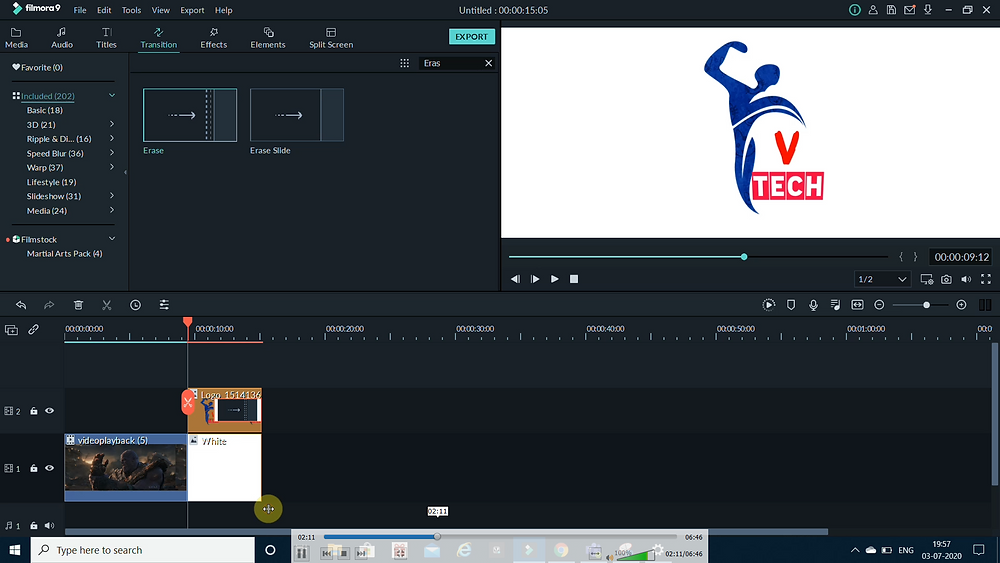The width and height of the screenshot is (1000, 563).
Task: Expand the 3D (21) category
Action: [112, 124]
